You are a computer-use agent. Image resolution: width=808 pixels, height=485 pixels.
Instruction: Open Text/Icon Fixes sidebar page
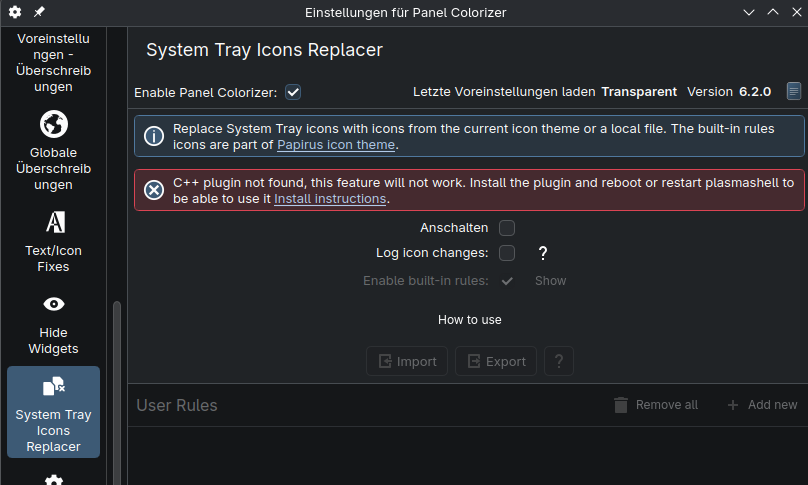(x=53, y=241)
